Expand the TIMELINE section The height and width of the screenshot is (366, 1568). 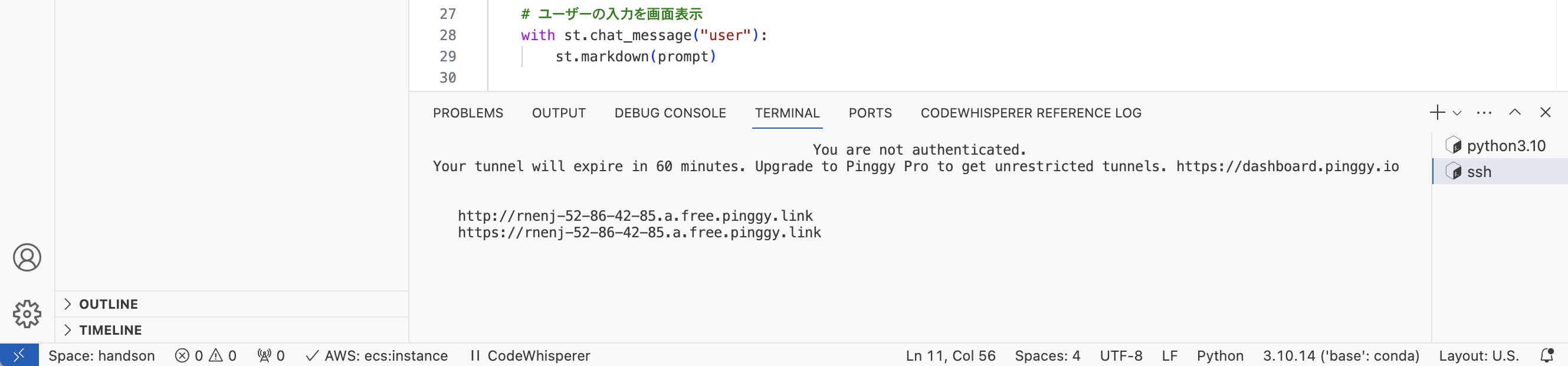click(x=110, y=329)
